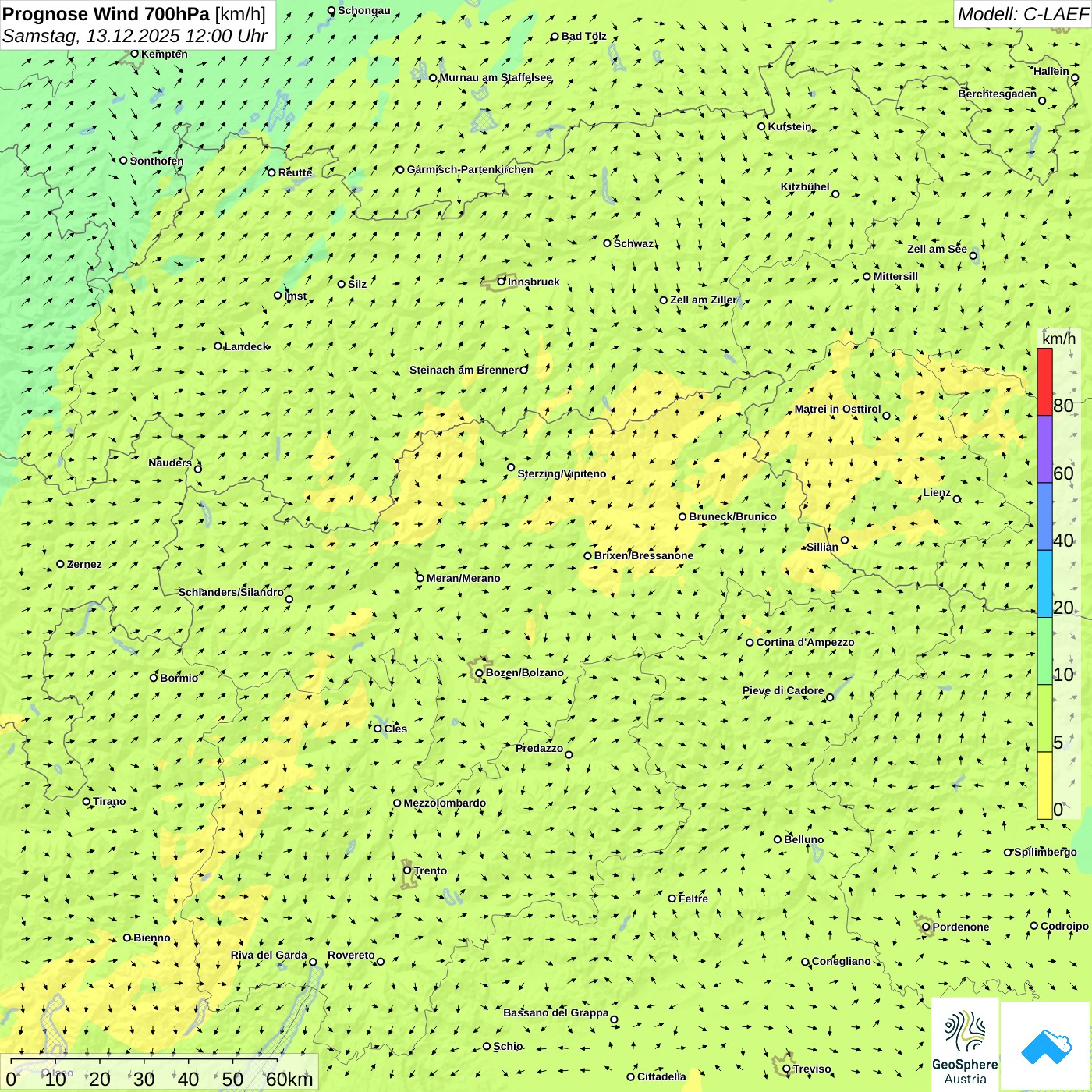Viewport: 1092px width, 1092px height.
Task: Click the 'Sonthofen' label
Action: (157, 161)
